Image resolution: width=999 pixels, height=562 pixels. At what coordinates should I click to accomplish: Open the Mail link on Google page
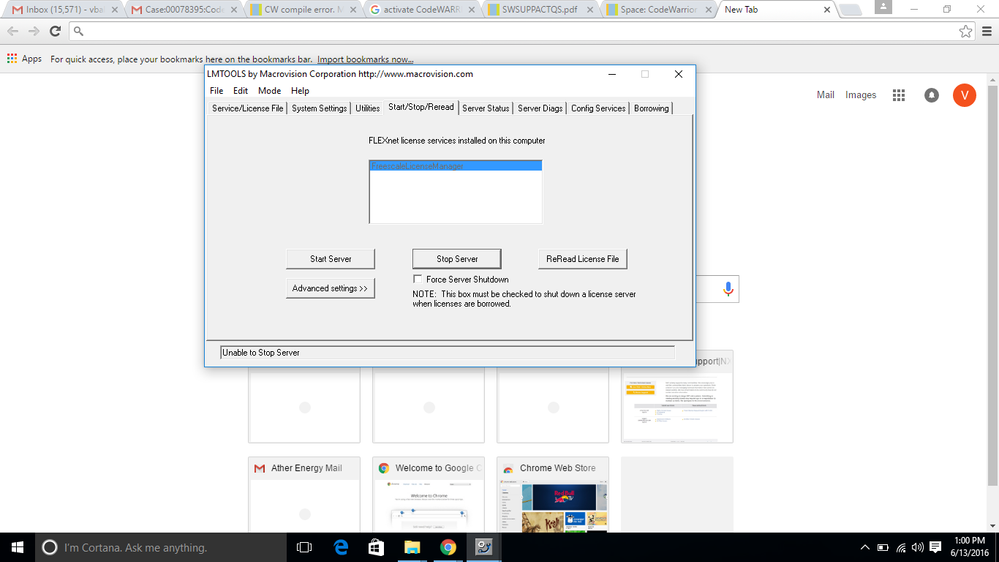coord(825,95)
